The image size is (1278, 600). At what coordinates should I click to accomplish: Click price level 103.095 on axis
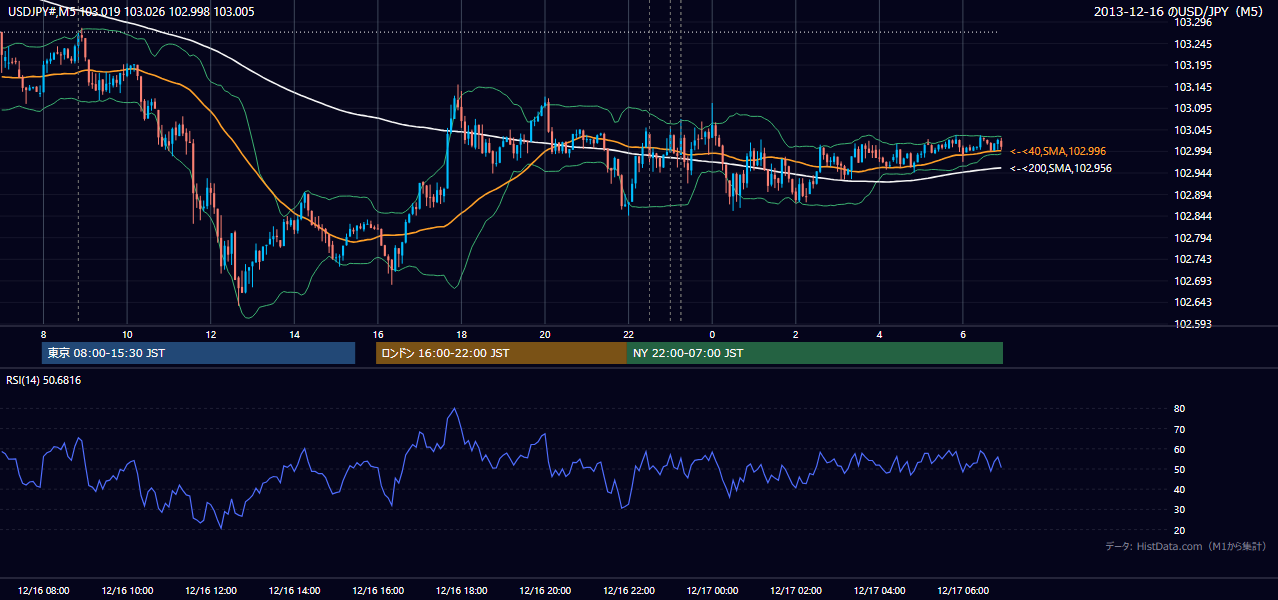pos(1192,108)
